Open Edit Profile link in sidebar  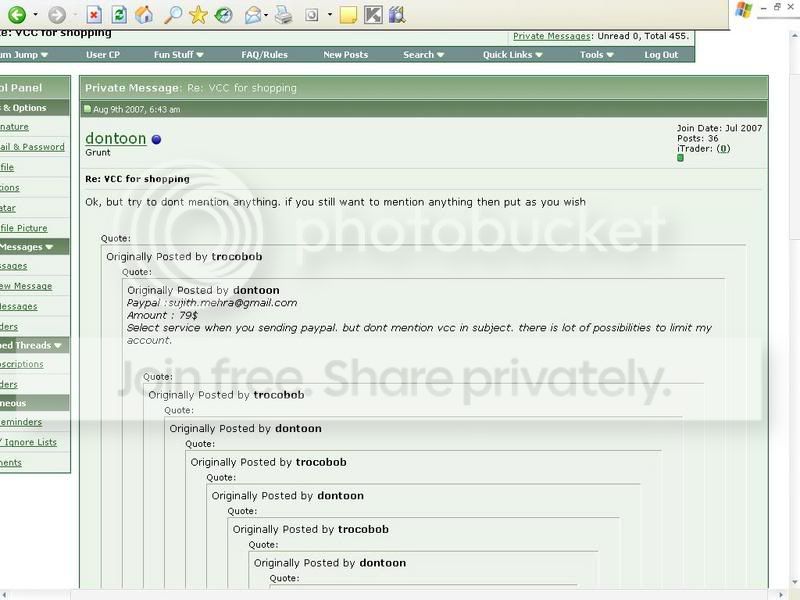click(7, 167)
